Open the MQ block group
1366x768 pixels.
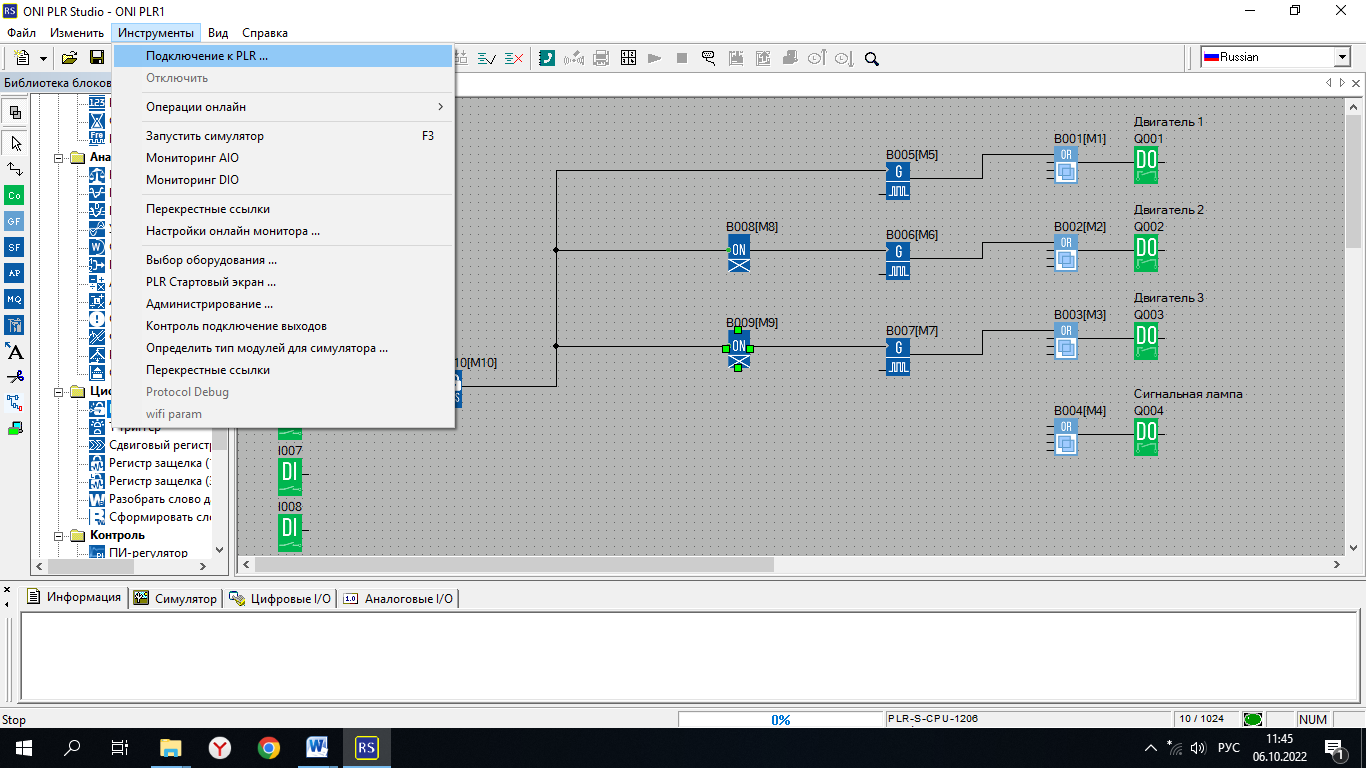click(x=15, y=299)
